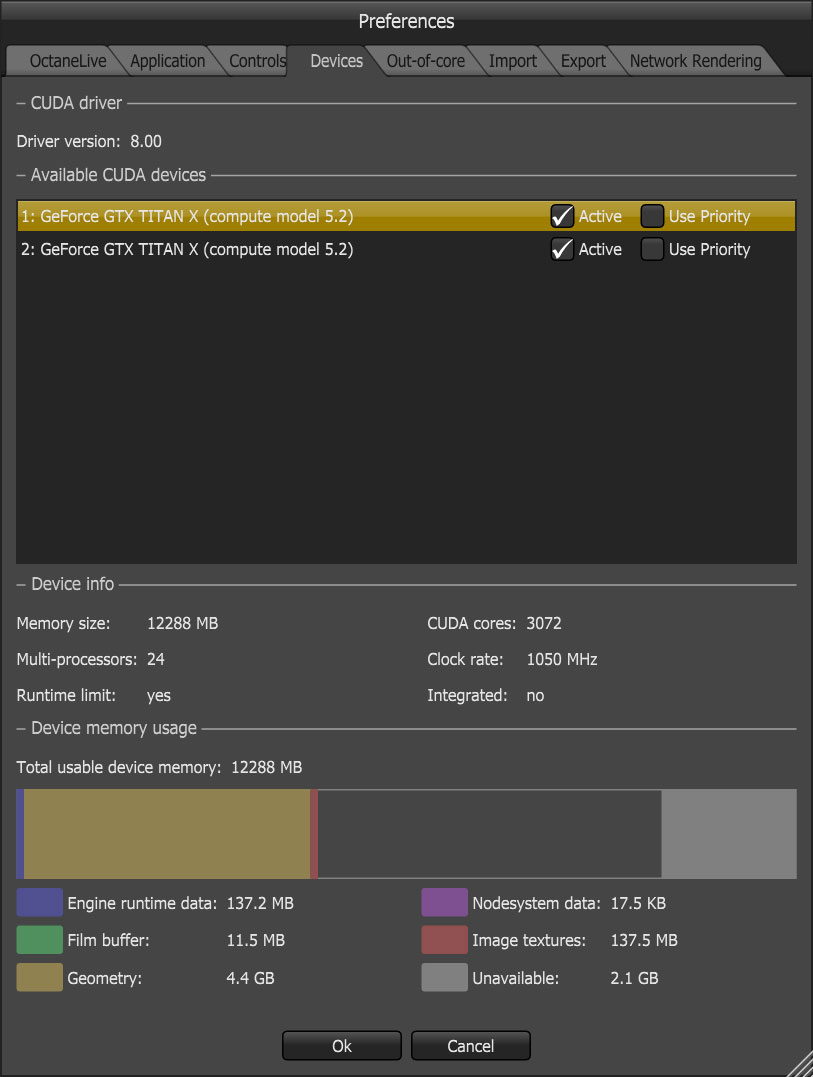Click the purple Nodesystem data swatch
The width and height of the screenshot is (813, 1077).
(444, 903)
